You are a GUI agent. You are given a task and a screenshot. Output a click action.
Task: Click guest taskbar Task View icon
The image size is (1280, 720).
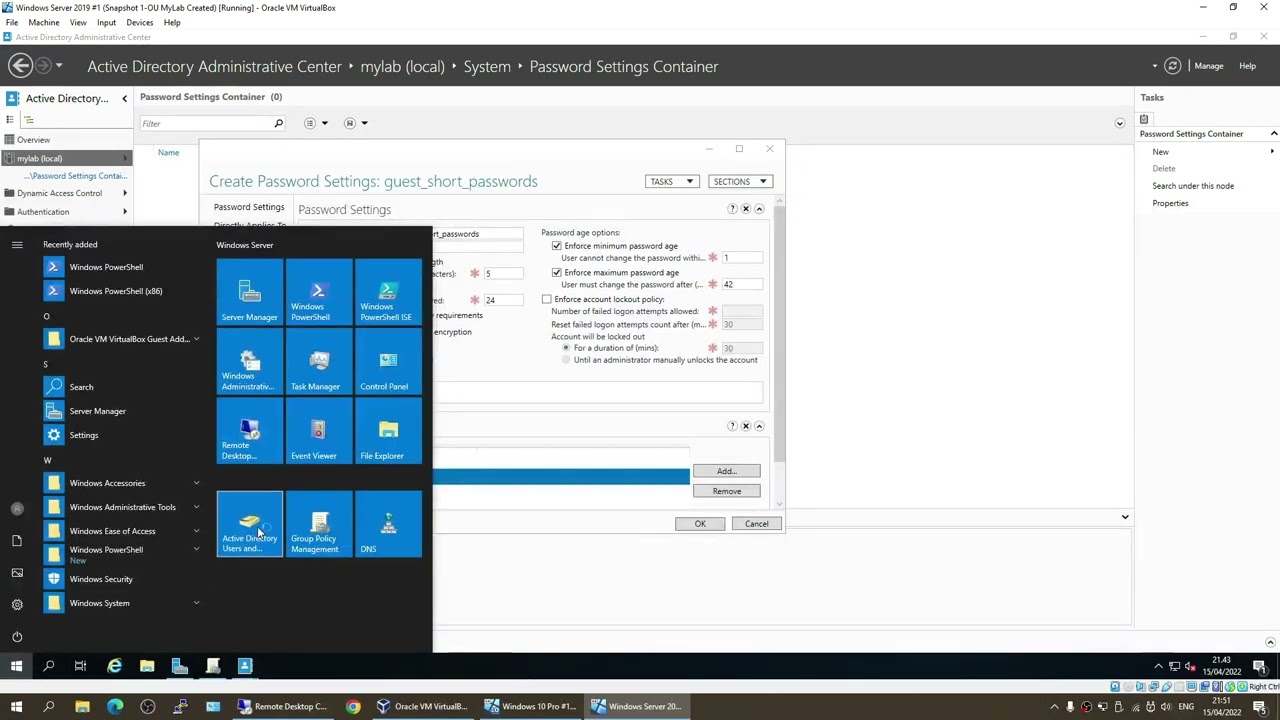pyautogui.click(x=81, y=666)
